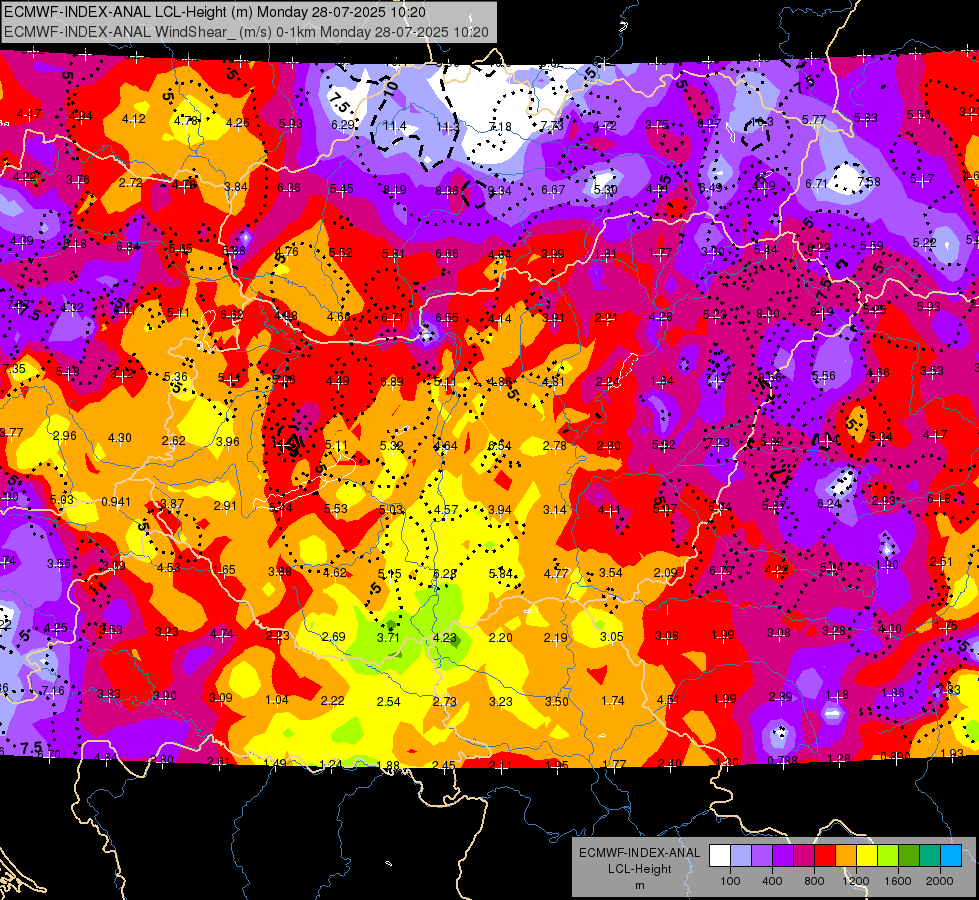The image size is (979, 900).
Task: Select the vivid purple legend swatch after 400
Action: pos(783,856)
